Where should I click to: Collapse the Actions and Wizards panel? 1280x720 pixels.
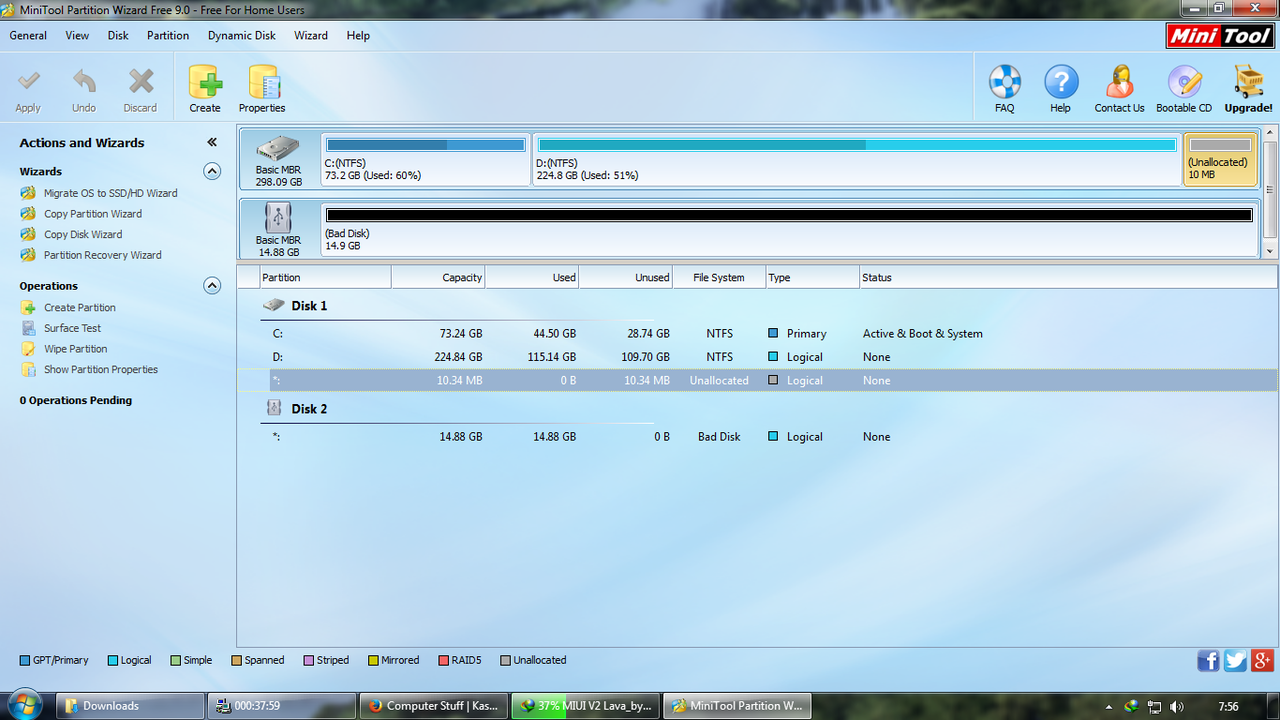point(212,143)
